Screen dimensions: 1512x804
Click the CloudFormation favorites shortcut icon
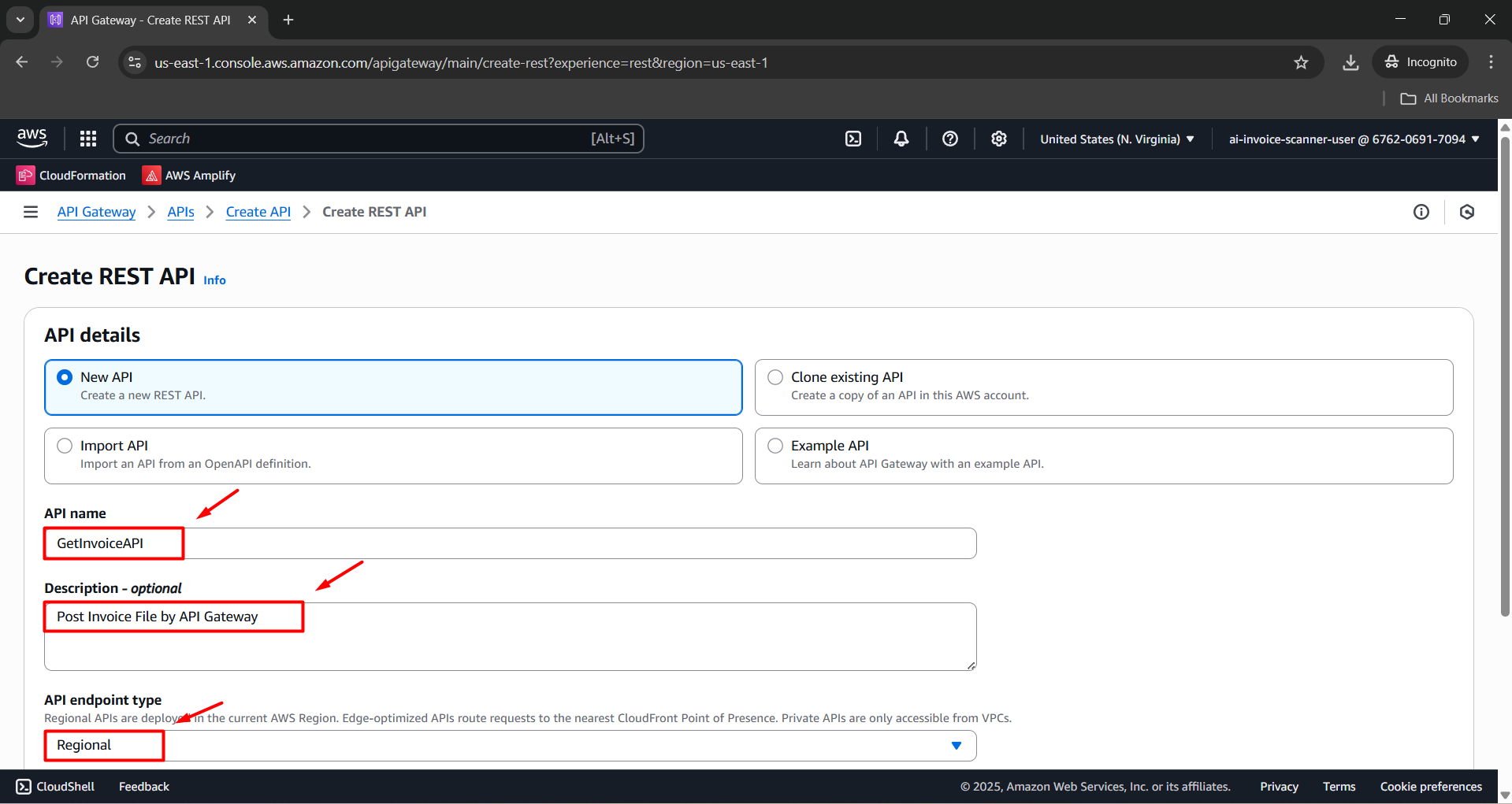point(25,175)
